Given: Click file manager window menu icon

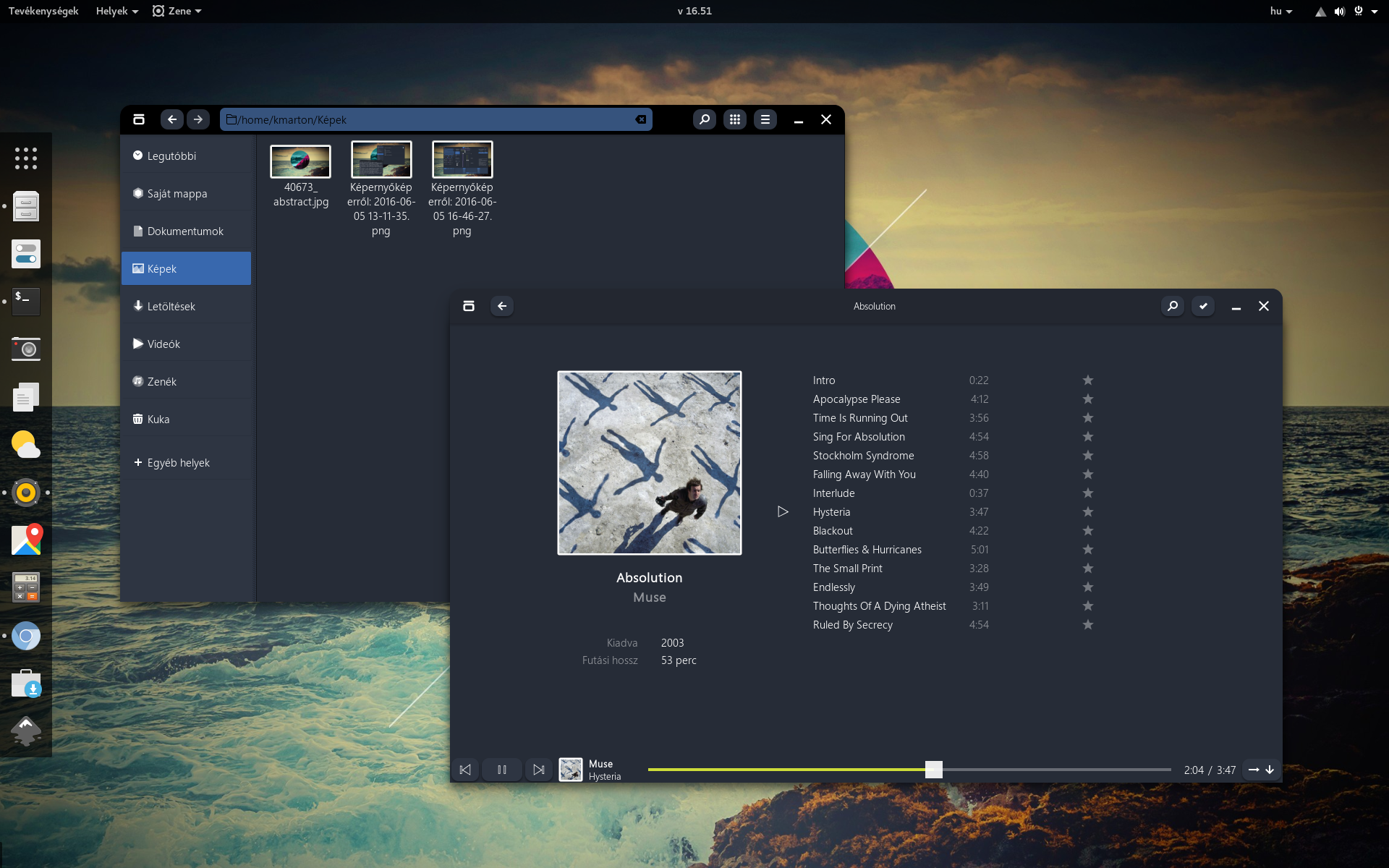Looking at the screenshot, I should (139, 119).
